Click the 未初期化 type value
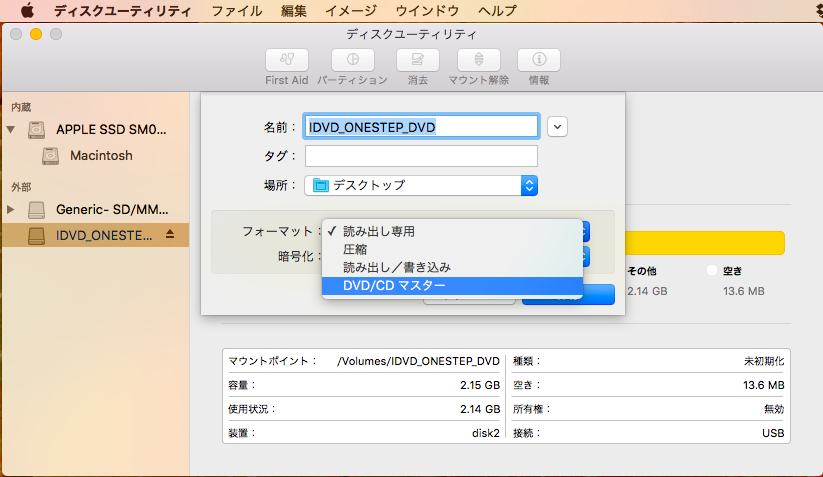The height and width of the screenshot is (477, 823). pos(764,361)
